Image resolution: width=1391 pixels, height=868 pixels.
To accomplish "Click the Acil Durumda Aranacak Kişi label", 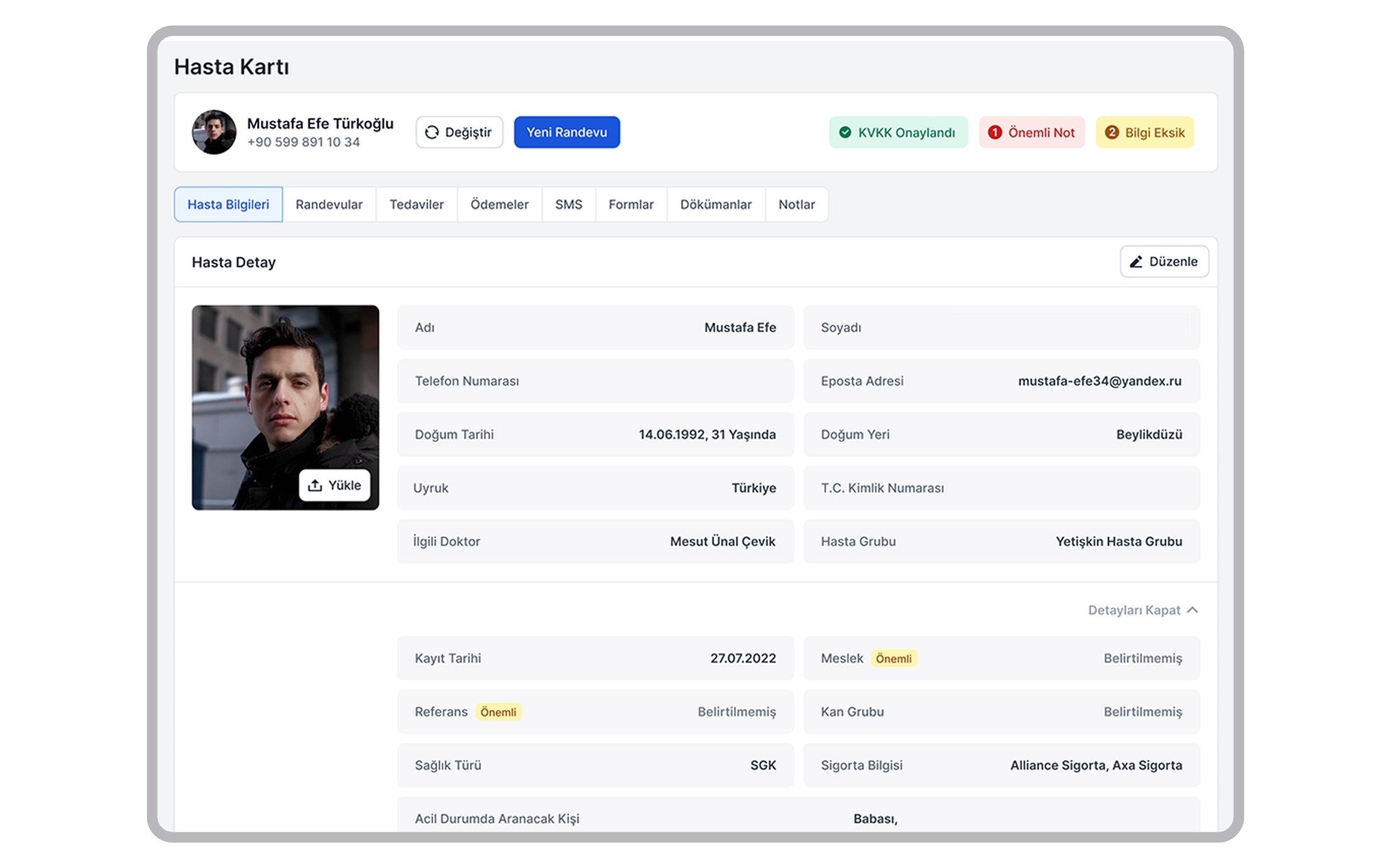I will tap(497, 818).
